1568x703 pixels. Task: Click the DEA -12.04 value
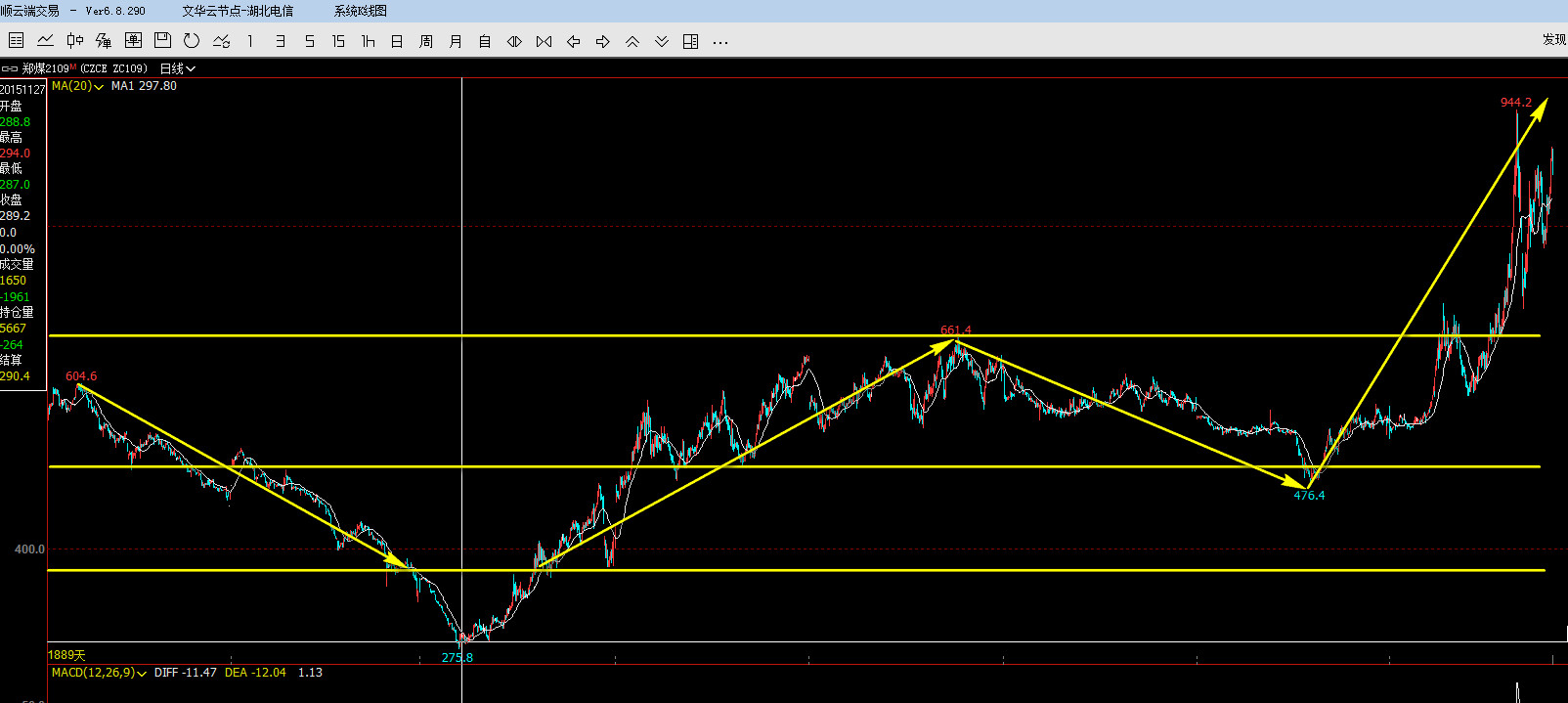255,673
